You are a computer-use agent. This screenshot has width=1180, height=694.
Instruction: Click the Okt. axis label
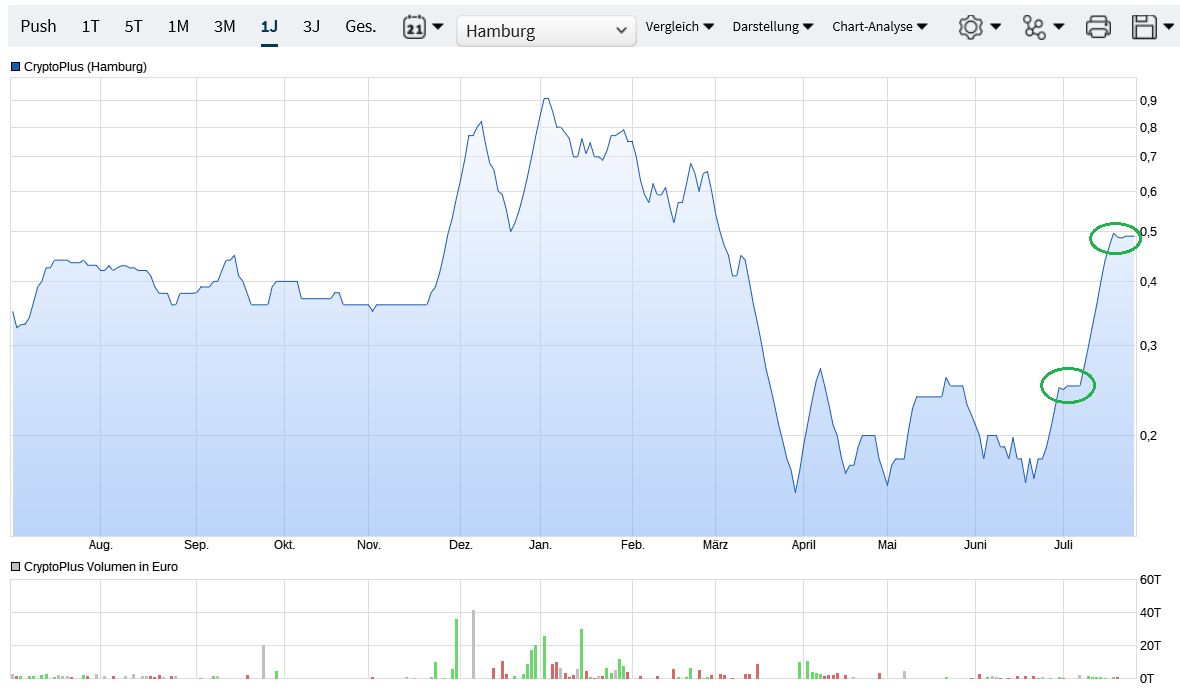[x=284, y=545]
